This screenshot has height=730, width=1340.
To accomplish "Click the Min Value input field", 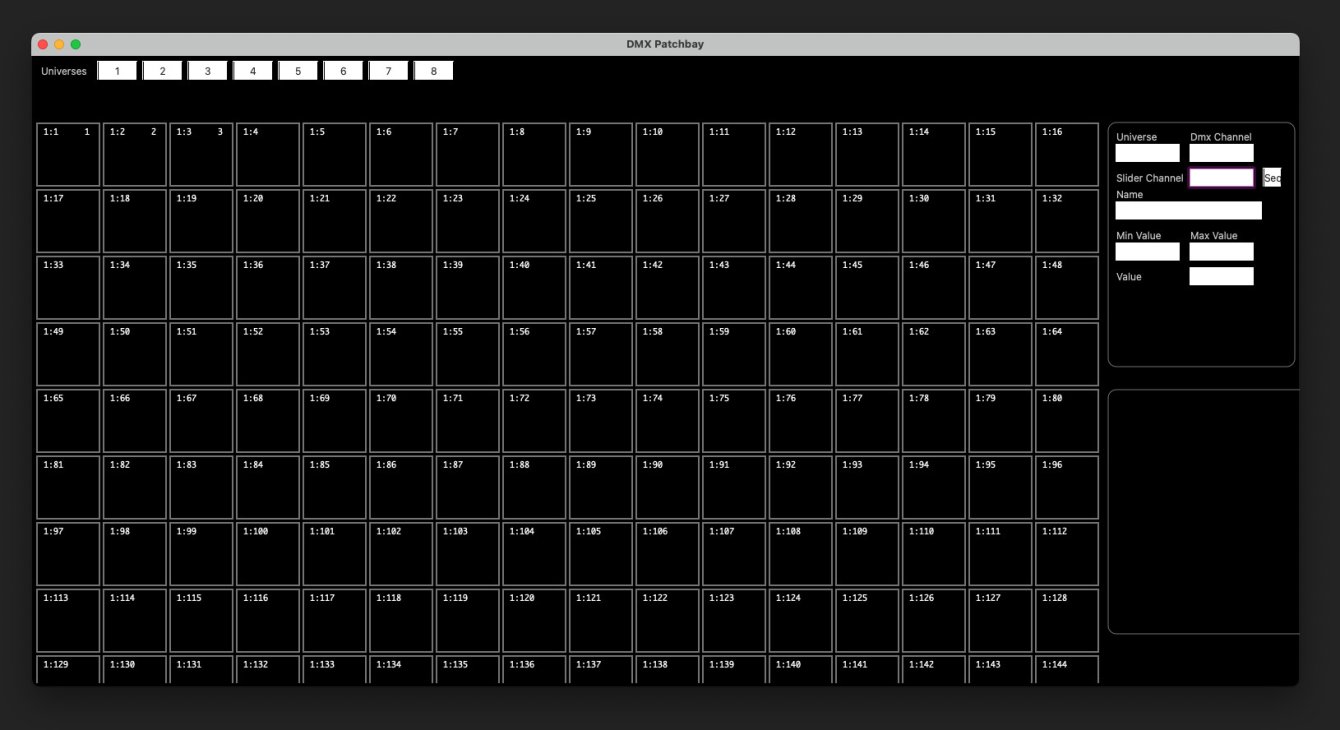I will point(1148,252).
